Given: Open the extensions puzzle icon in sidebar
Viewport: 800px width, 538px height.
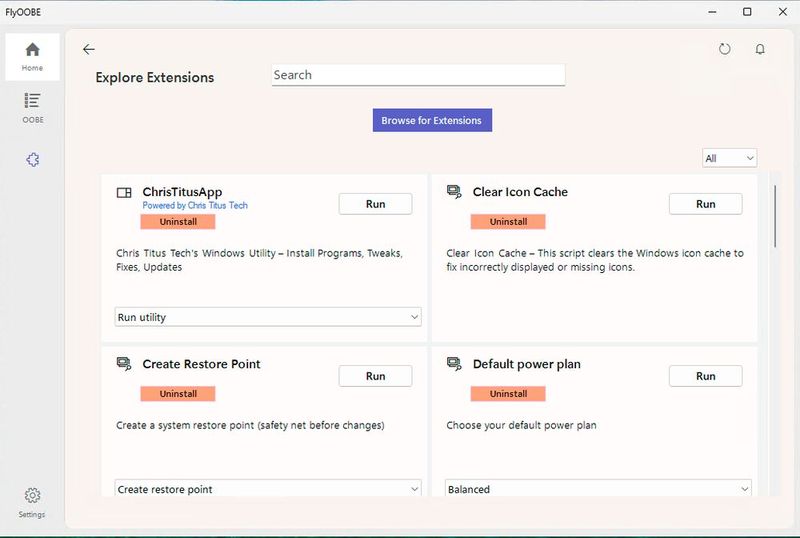Looking at the screenshot, I should pos(32,160).
